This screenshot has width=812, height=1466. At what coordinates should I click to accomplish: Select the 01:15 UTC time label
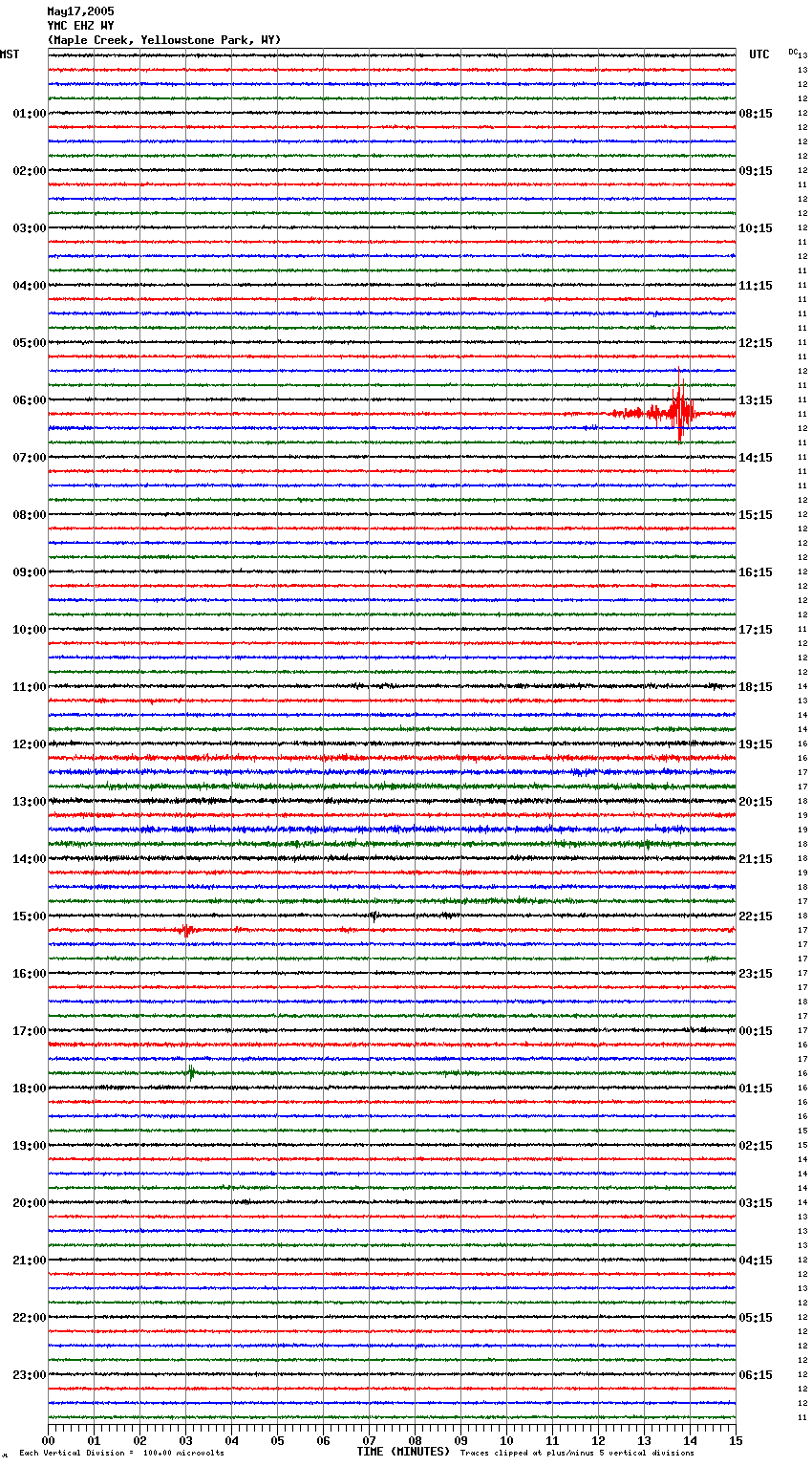tap(756, 1089)
